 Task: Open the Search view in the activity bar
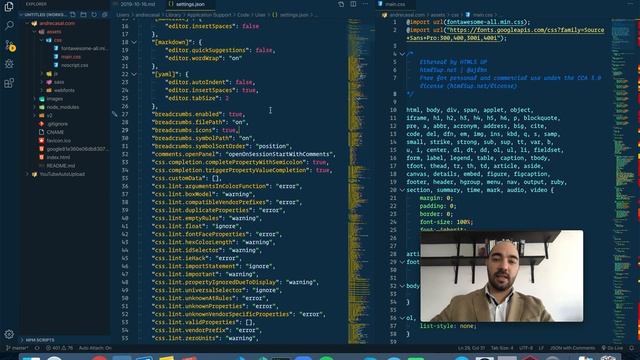(9, 25)
